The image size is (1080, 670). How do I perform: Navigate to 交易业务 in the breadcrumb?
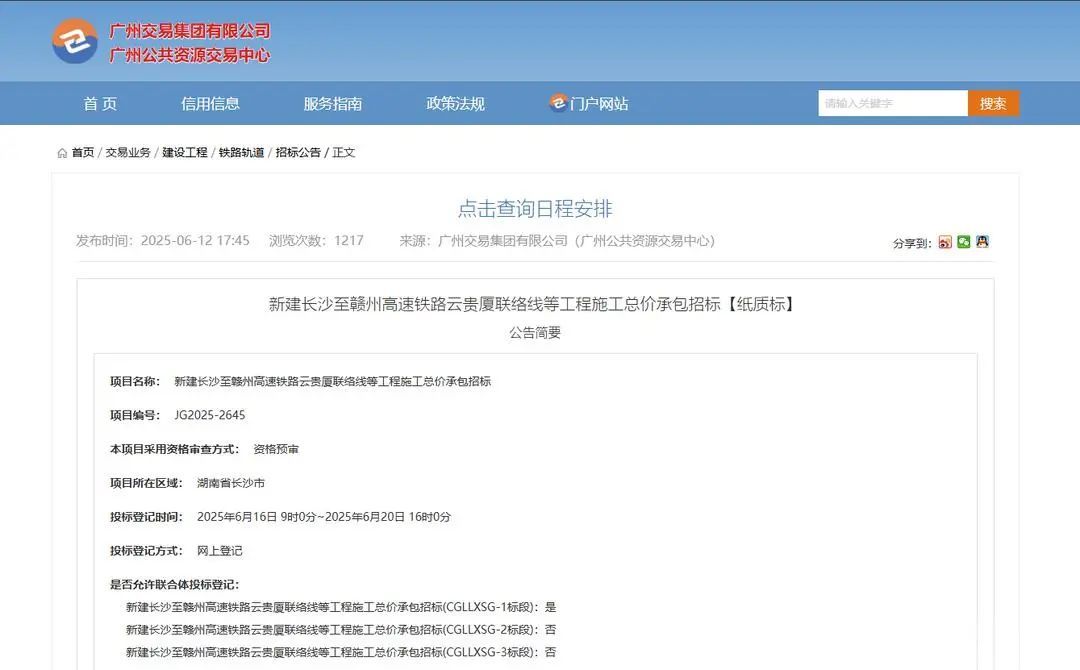(x=128, y=152)
